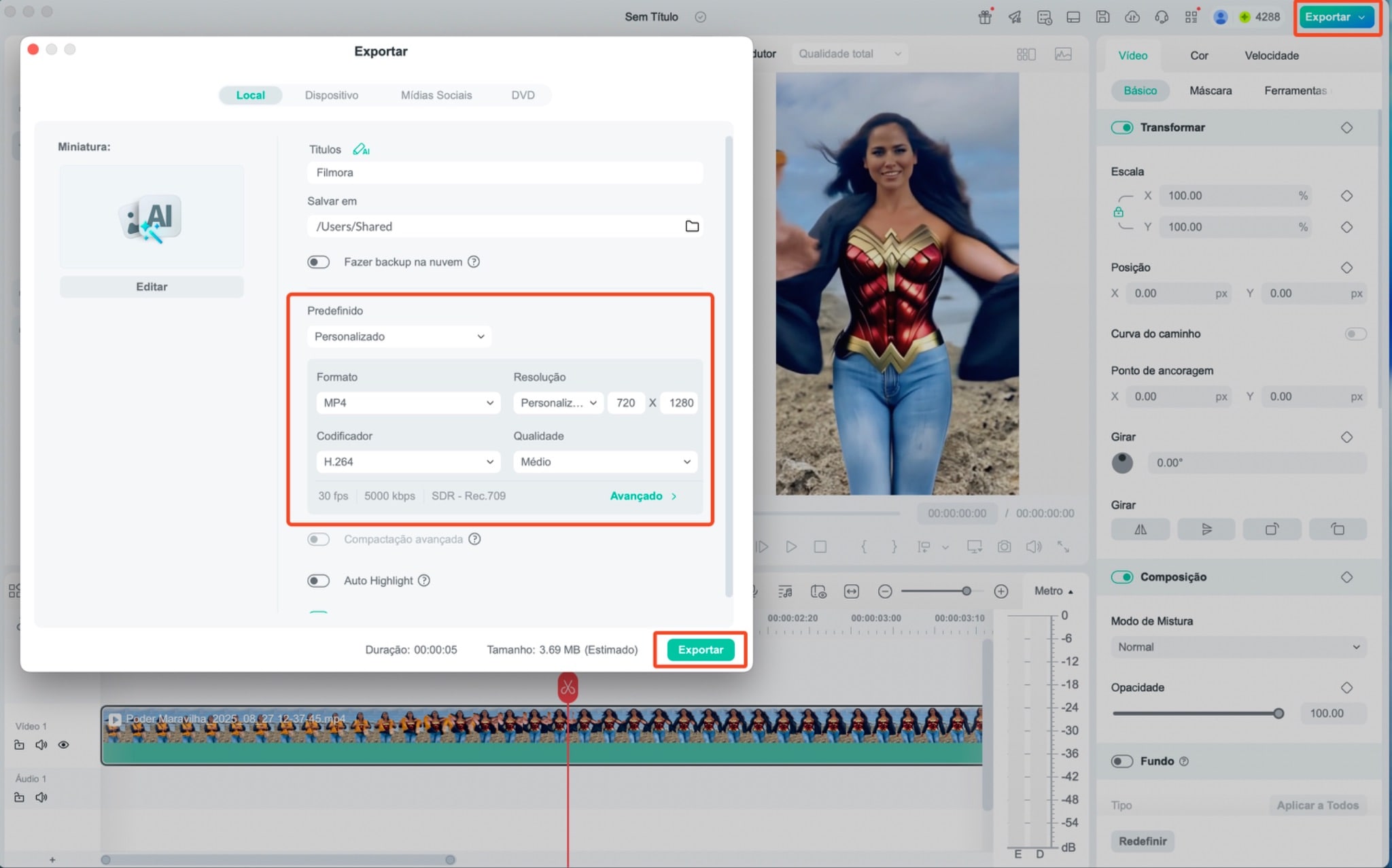The image size is (1392, 868).
Task: Open the Modo de Mistura Normal dropdown
Action: pyautogui.click(x=1238, y=647)
